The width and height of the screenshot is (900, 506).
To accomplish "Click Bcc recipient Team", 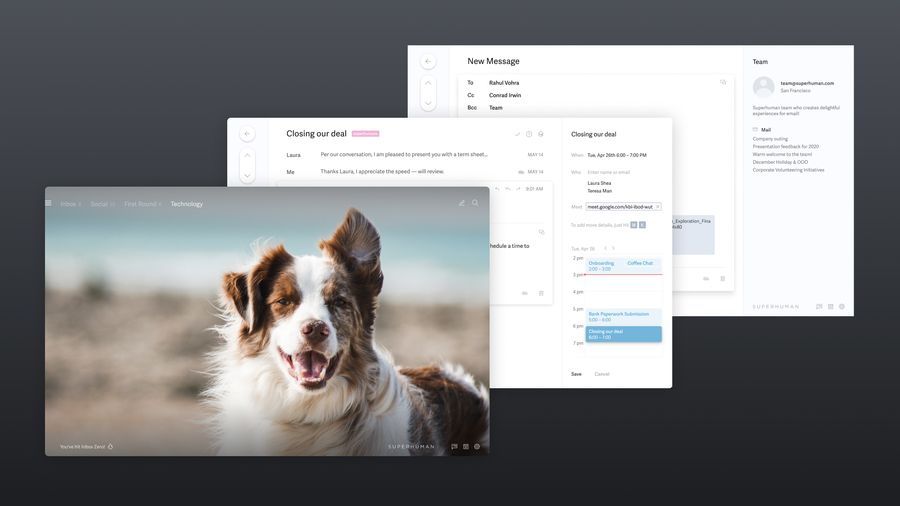I will (x=496, y=108).
